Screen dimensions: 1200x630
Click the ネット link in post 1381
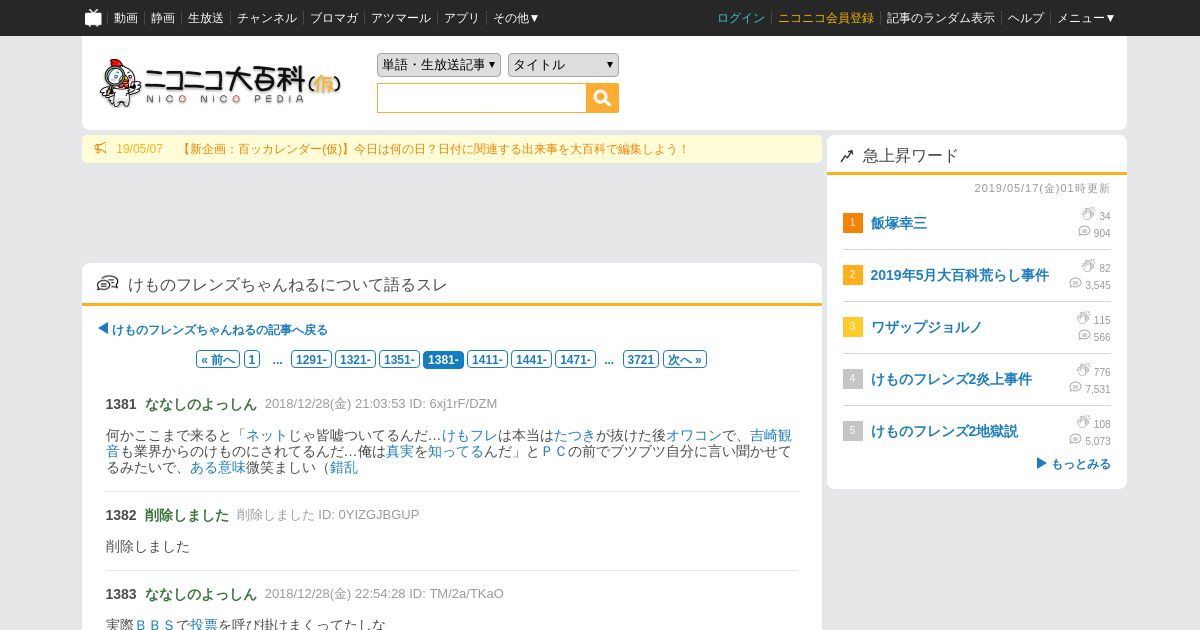(x=267, y=435)
